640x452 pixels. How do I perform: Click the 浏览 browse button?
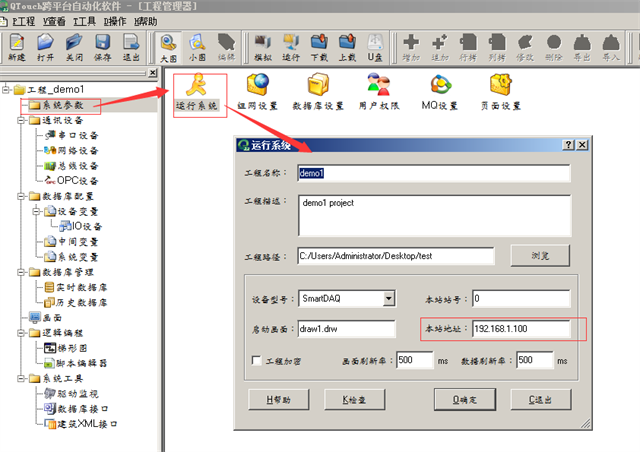(x=537, y=255)
